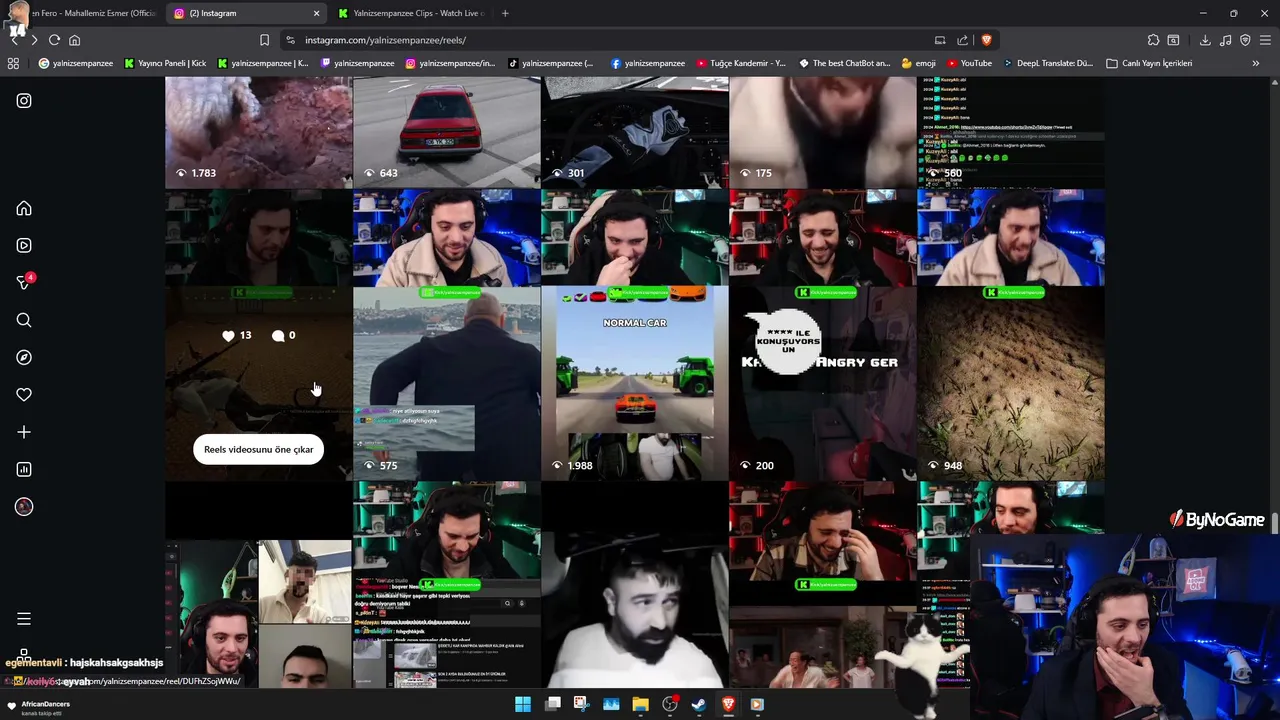The image size is (1280, 720).
Task: Reload the current page
Action: pos(54,40)
